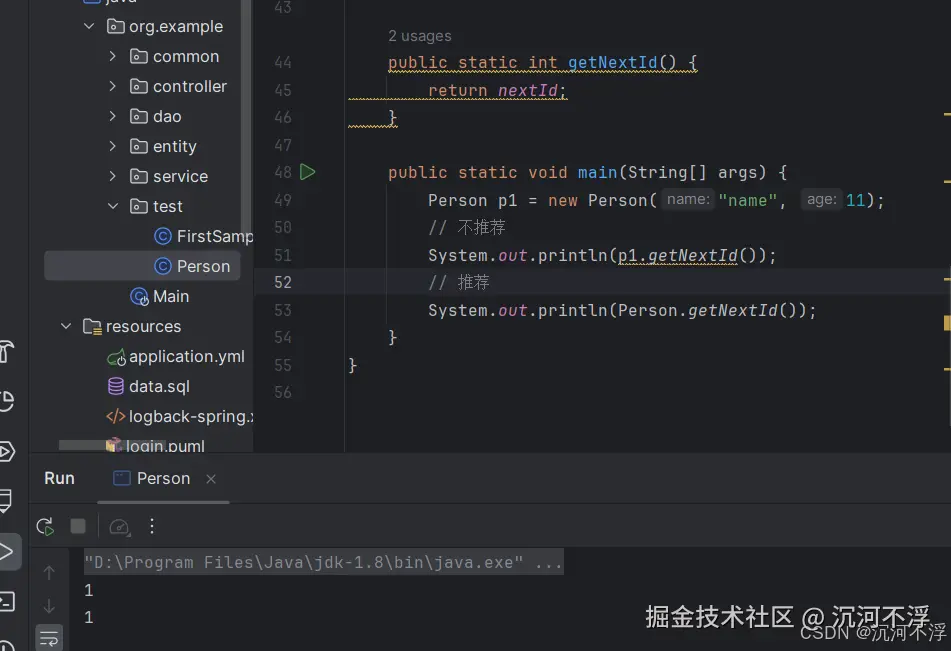Click the up arrow in the console gutter

pyautogui.click(x=49, y=573)
